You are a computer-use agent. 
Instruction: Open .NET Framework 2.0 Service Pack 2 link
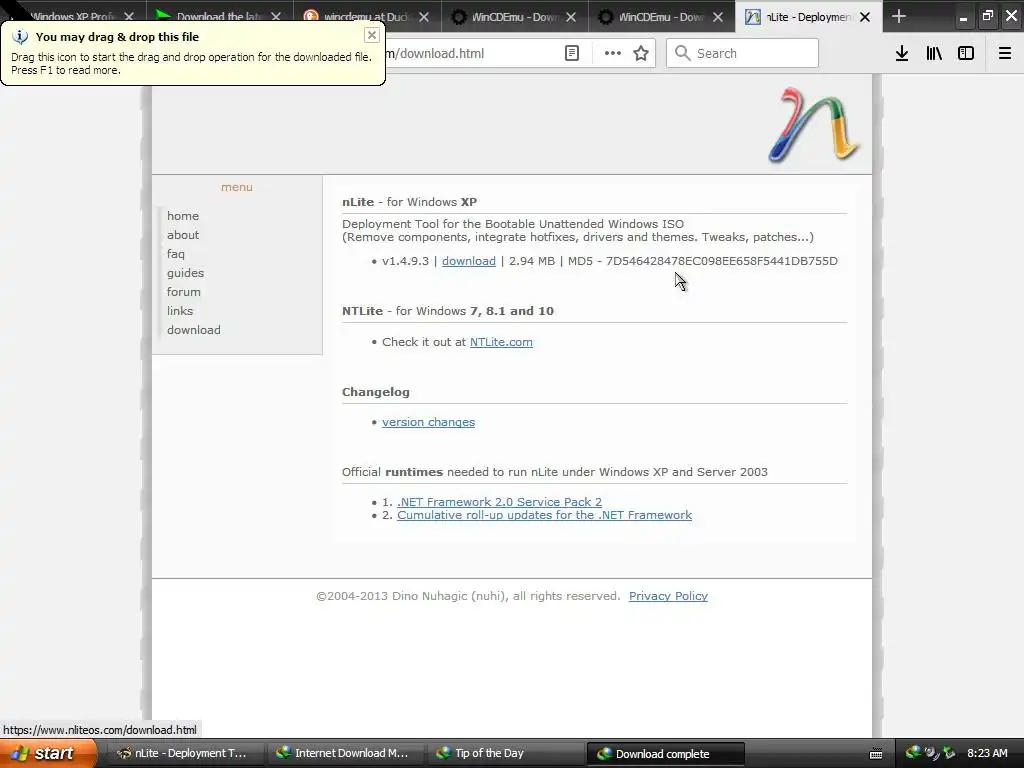pyautogui.click(x=500, y=502)
